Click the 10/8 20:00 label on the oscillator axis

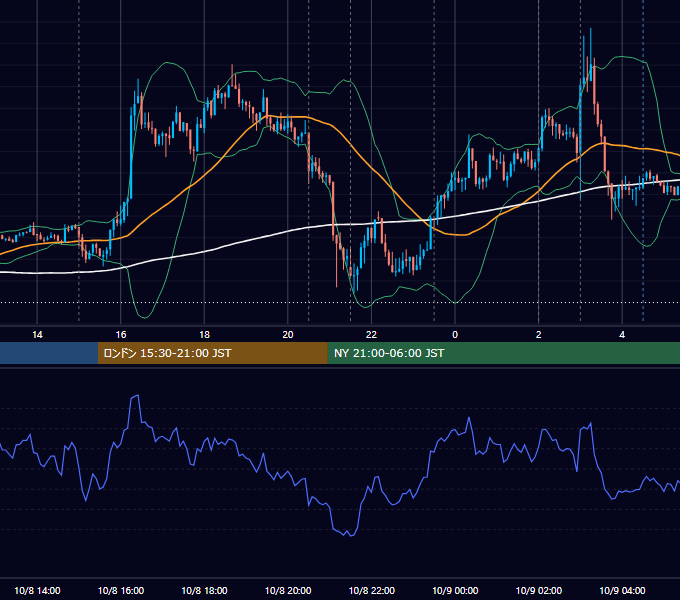[288, 590]
